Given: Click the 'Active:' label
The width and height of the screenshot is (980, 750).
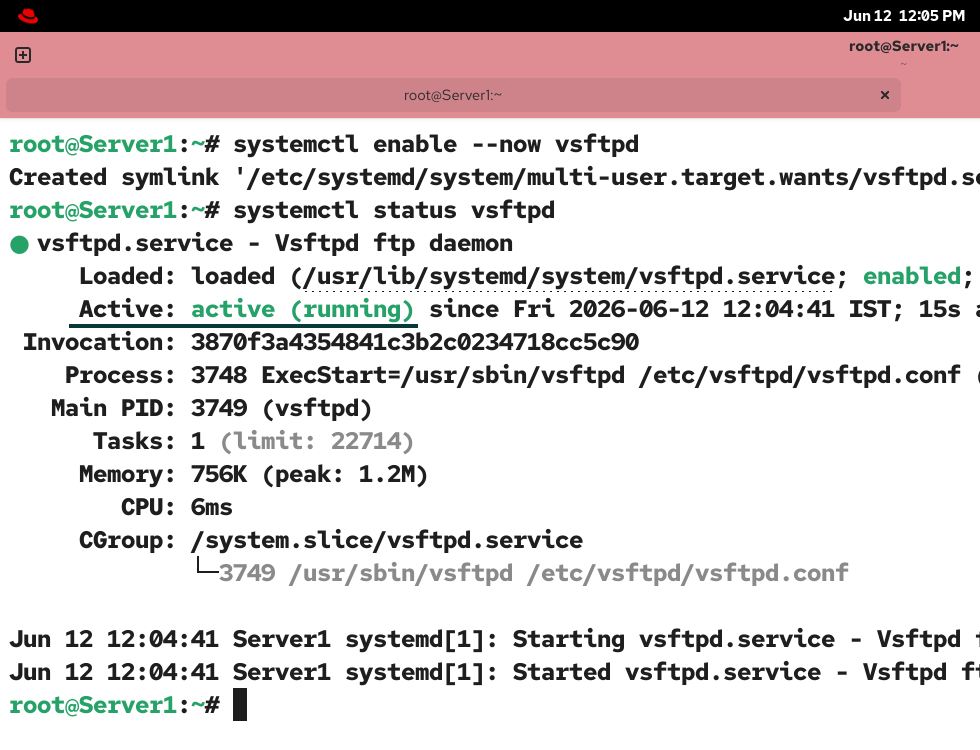Looking at the screenshot, I should pos(127,309).
